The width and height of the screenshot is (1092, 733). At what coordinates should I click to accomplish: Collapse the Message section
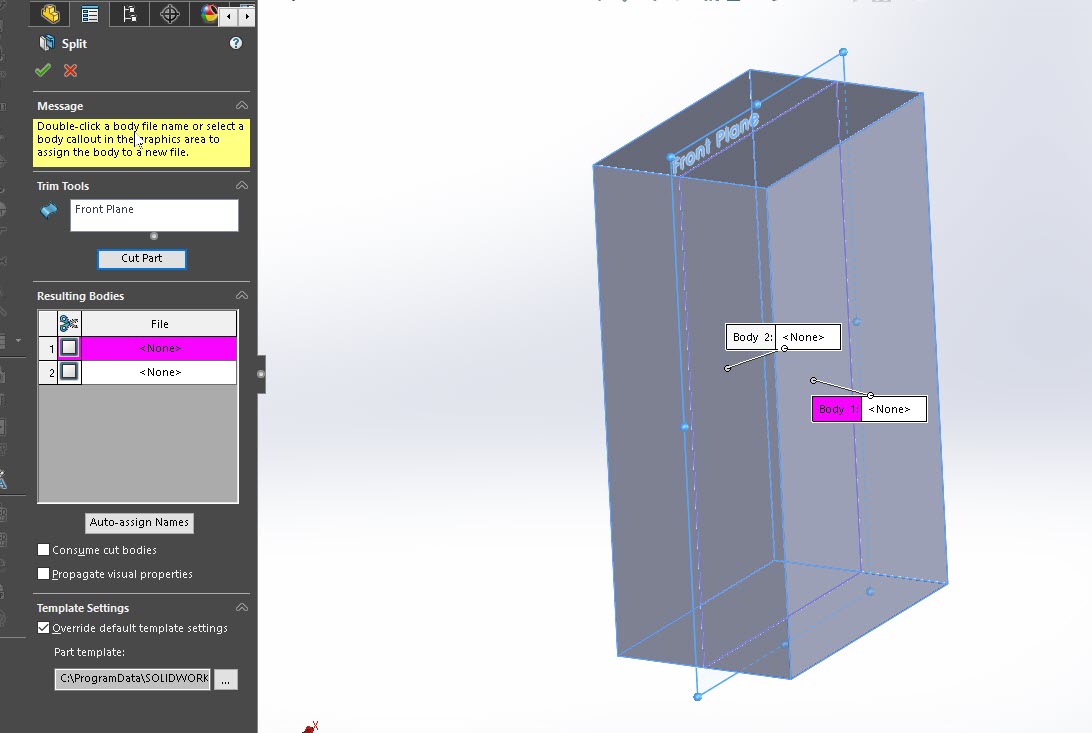click(x=242, y=106)
